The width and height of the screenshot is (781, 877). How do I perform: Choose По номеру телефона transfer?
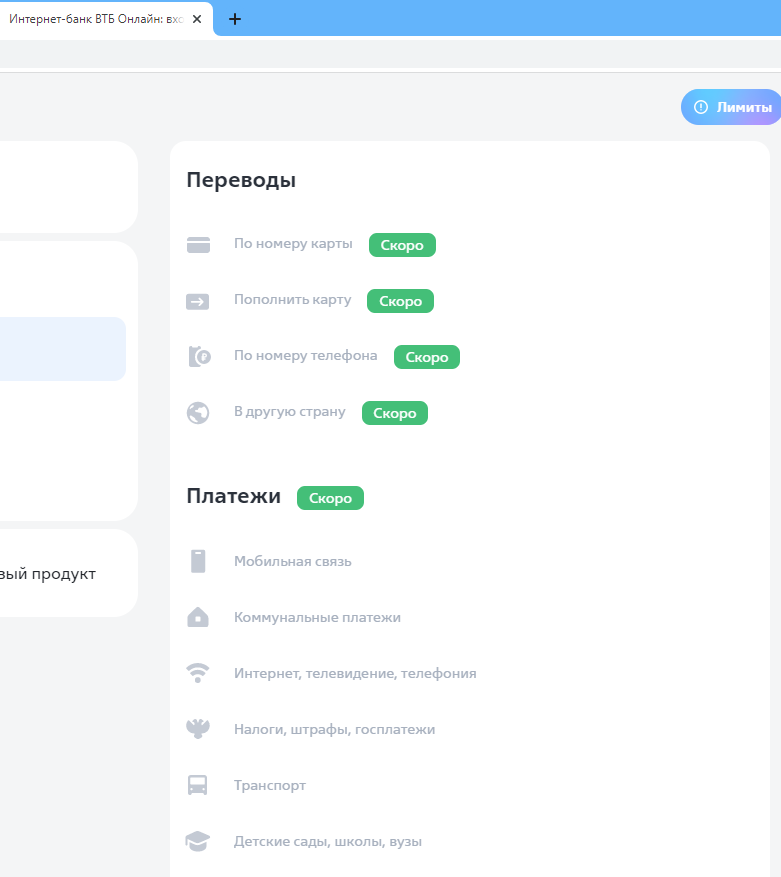click(305, 355)
